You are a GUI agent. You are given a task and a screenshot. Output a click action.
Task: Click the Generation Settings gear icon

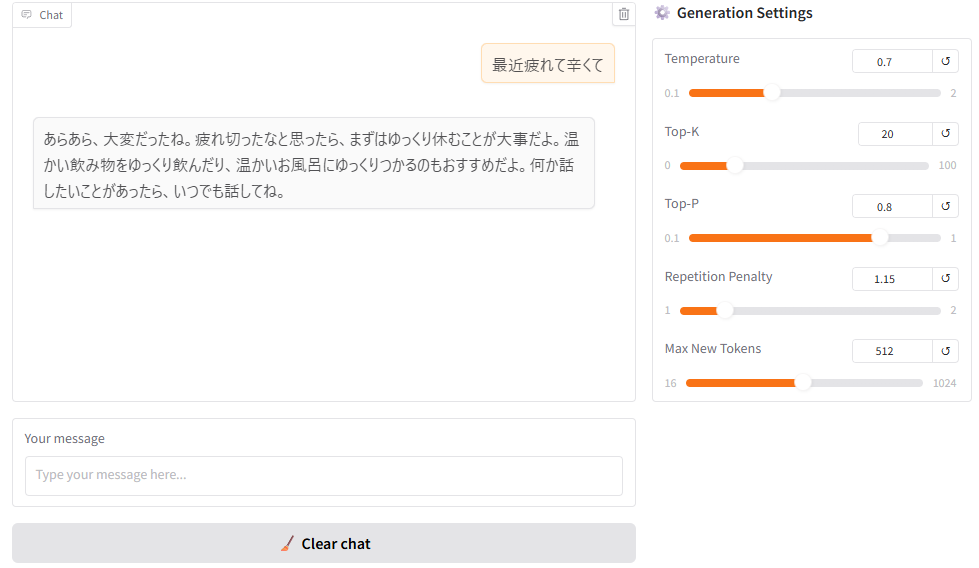pyautogui.click(x=662, y=12)
